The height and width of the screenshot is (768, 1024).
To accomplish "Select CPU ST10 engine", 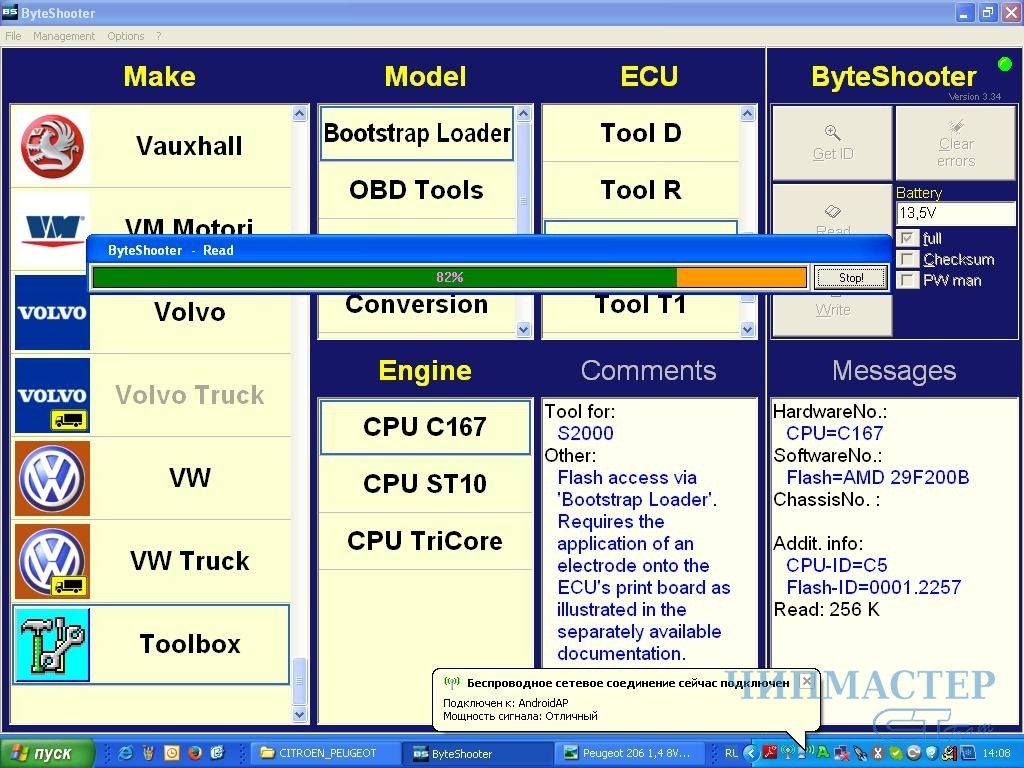I will [424, 484].
